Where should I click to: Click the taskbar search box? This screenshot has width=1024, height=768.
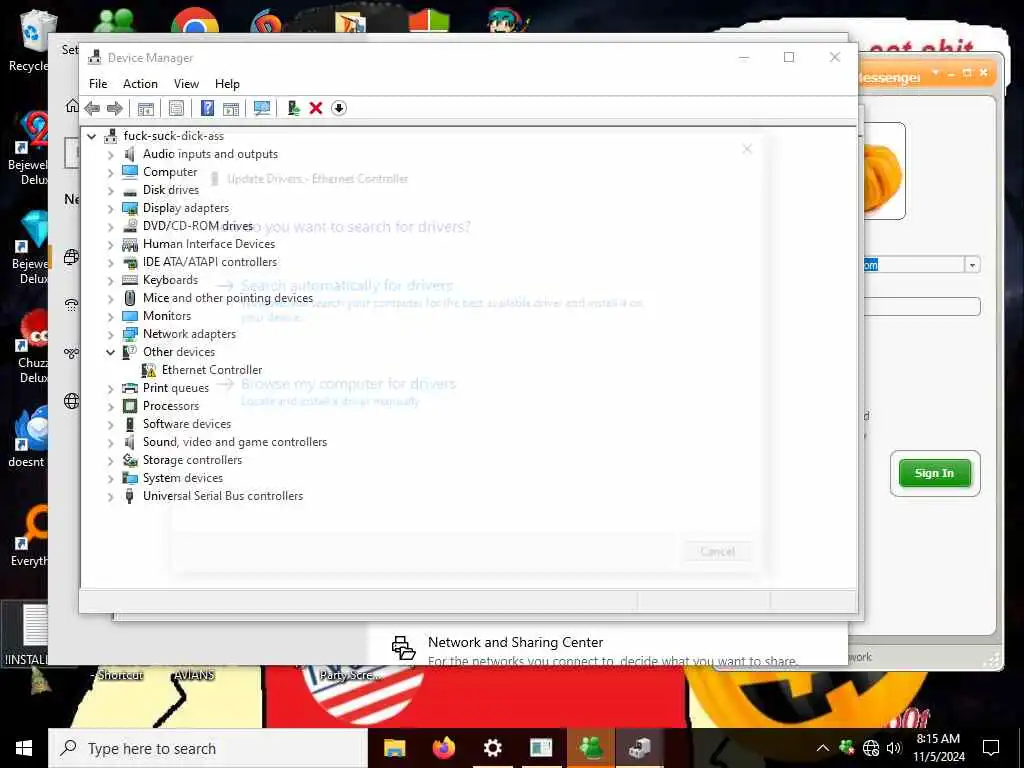[x=208, y=748]
